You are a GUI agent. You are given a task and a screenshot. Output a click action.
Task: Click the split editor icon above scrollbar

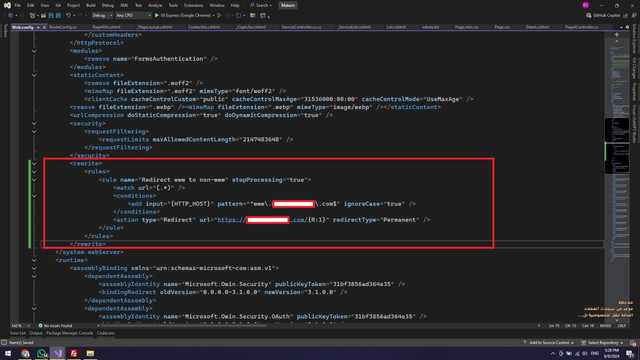617,35
